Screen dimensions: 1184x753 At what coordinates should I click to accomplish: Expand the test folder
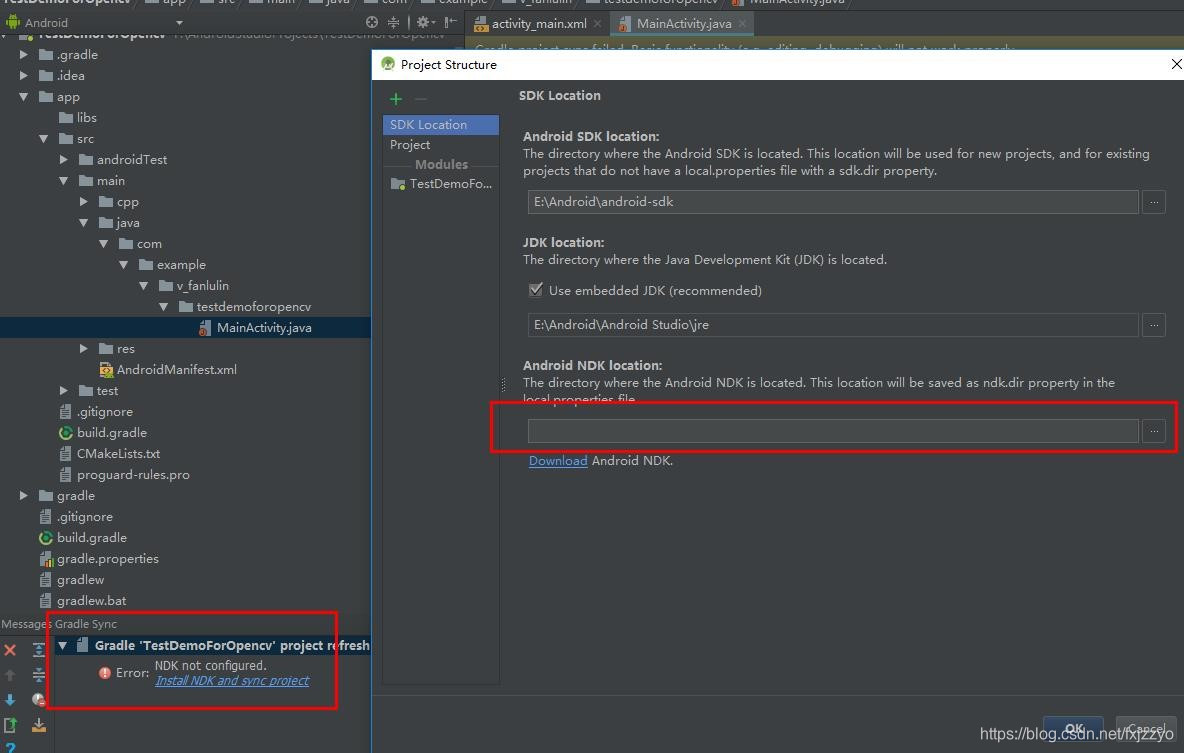click(63, 390)
